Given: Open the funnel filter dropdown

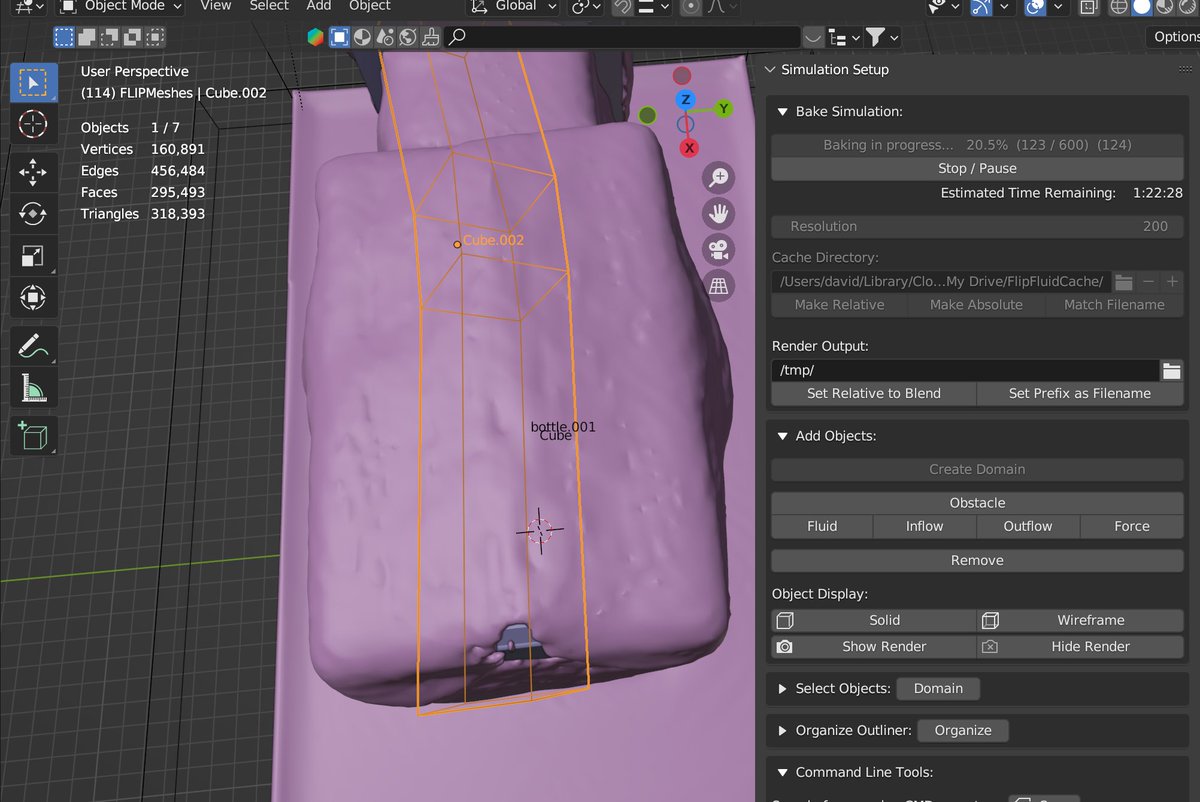Looking at the screenshot, I should (x=881, y=38).
